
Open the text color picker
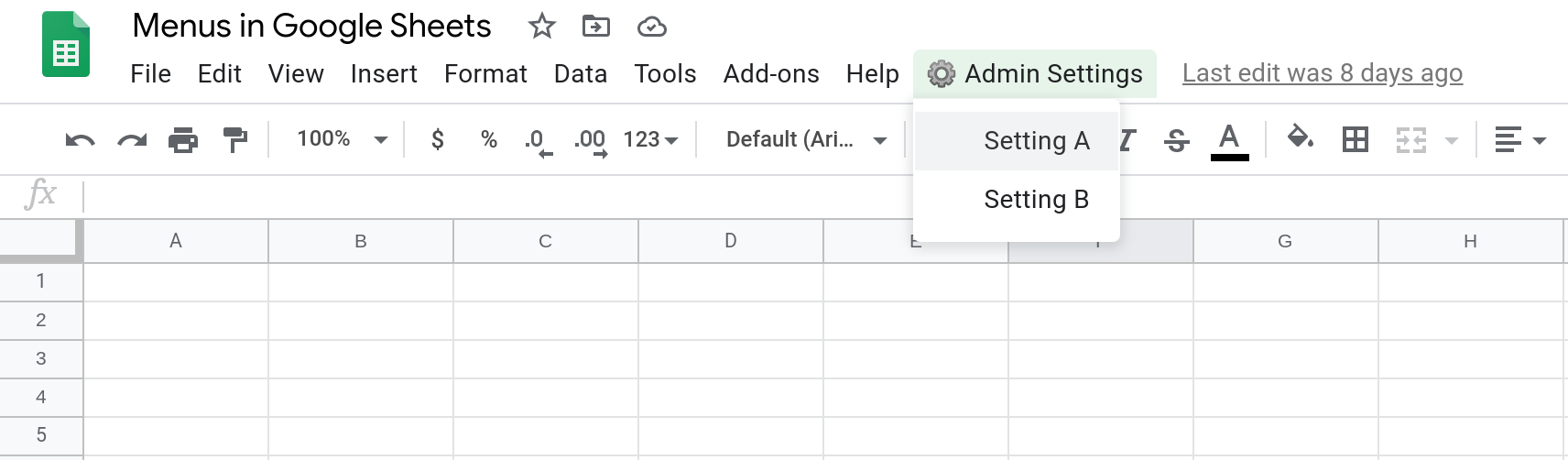point(1229,140)
